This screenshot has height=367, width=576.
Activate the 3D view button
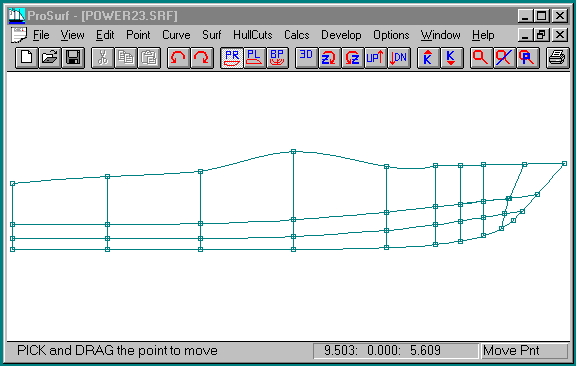pyautogui.click(x=306, y=58)
